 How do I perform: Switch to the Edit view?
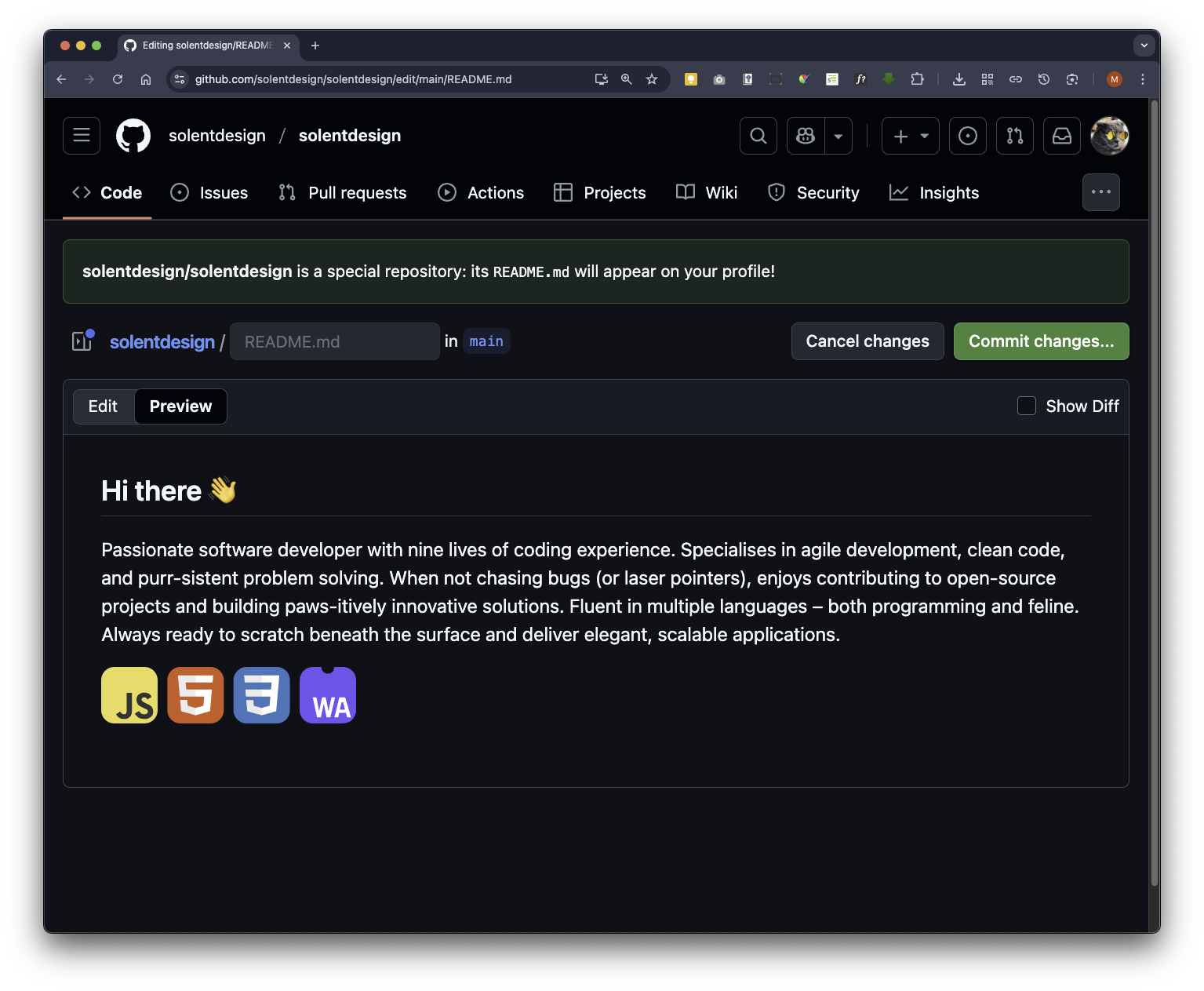tap(103, 406)
